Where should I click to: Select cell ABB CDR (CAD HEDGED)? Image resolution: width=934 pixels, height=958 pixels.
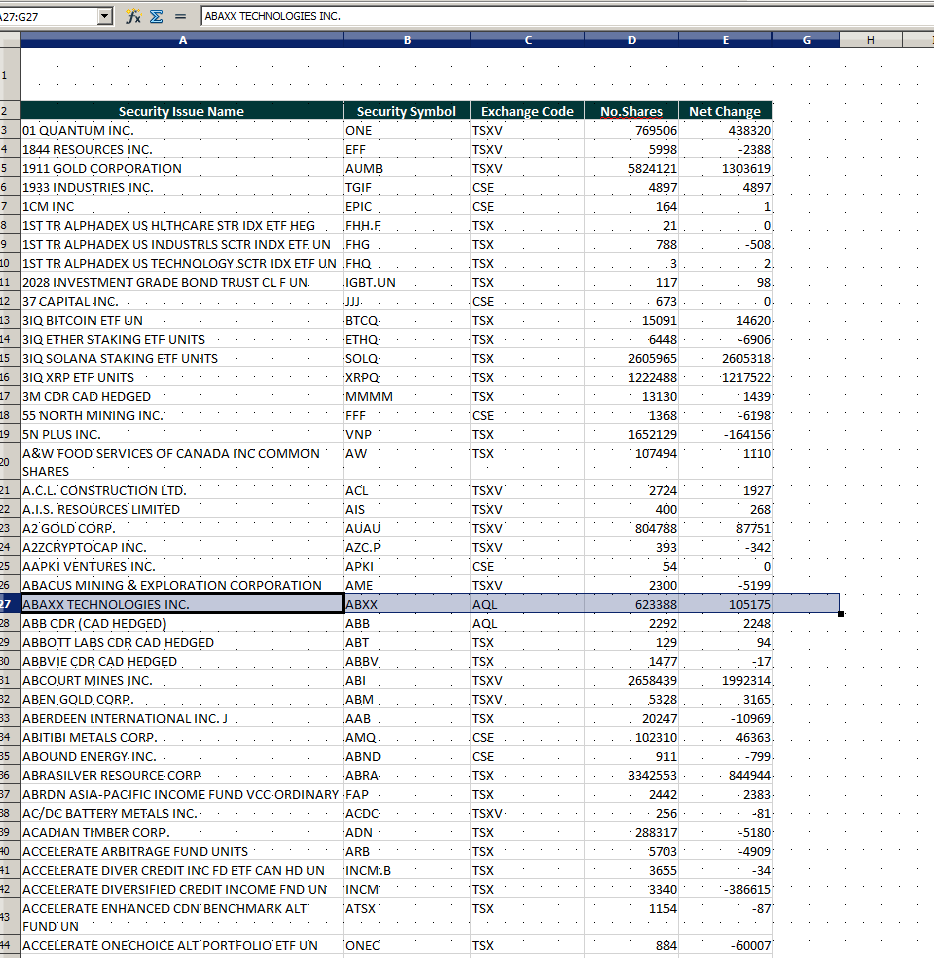182,623
